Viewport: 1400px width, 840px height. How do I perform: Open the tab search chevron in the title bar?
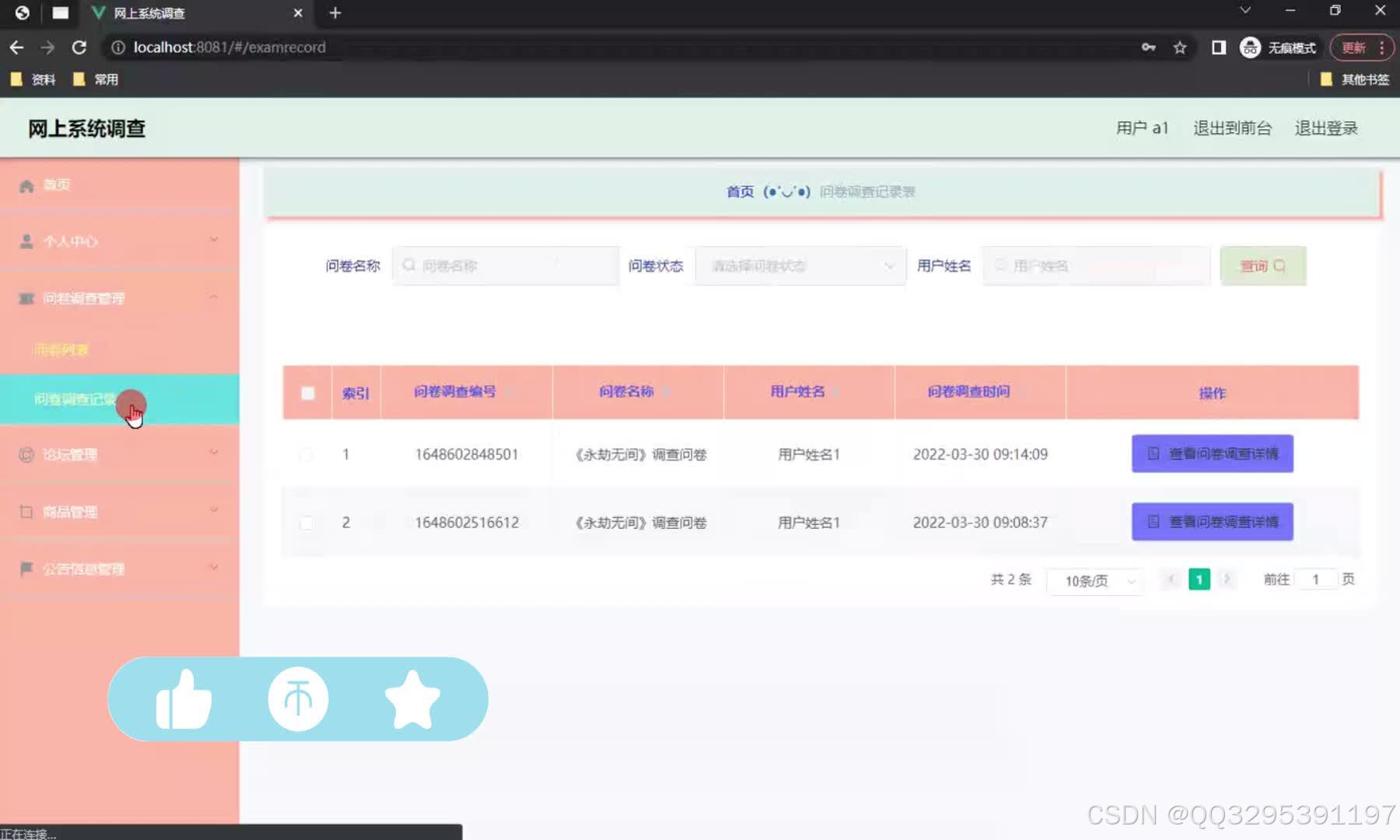tap(1245, 10)
